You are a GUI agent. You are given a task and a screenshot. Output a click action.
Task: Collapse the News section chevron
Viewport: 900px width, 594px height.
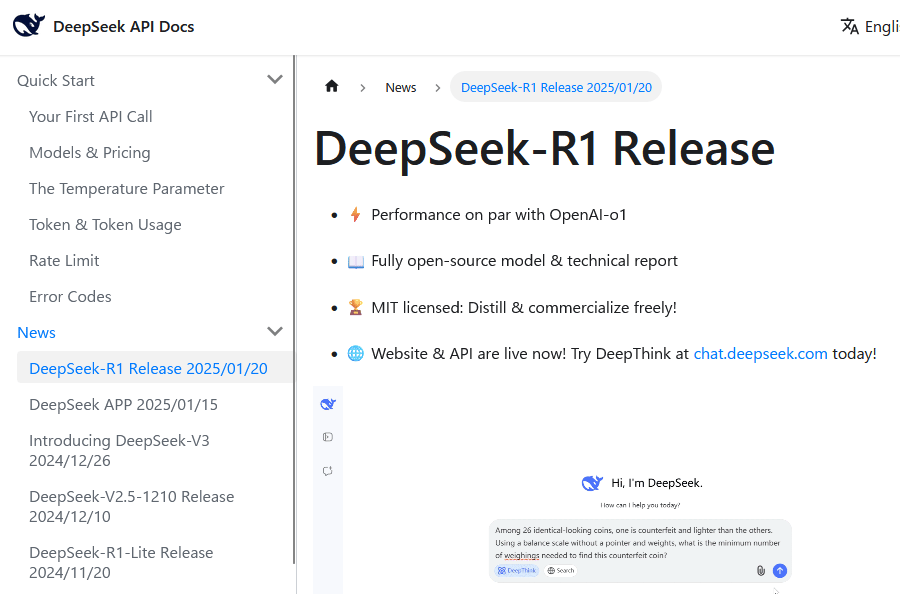275,332
